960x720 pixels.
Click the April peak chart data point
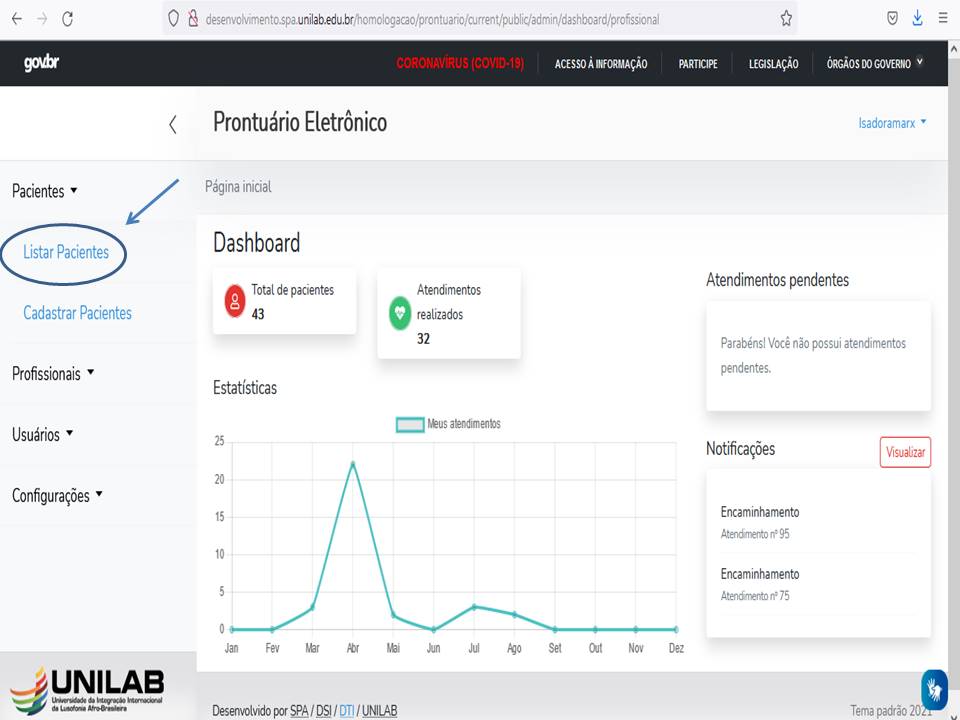(353, 463)
